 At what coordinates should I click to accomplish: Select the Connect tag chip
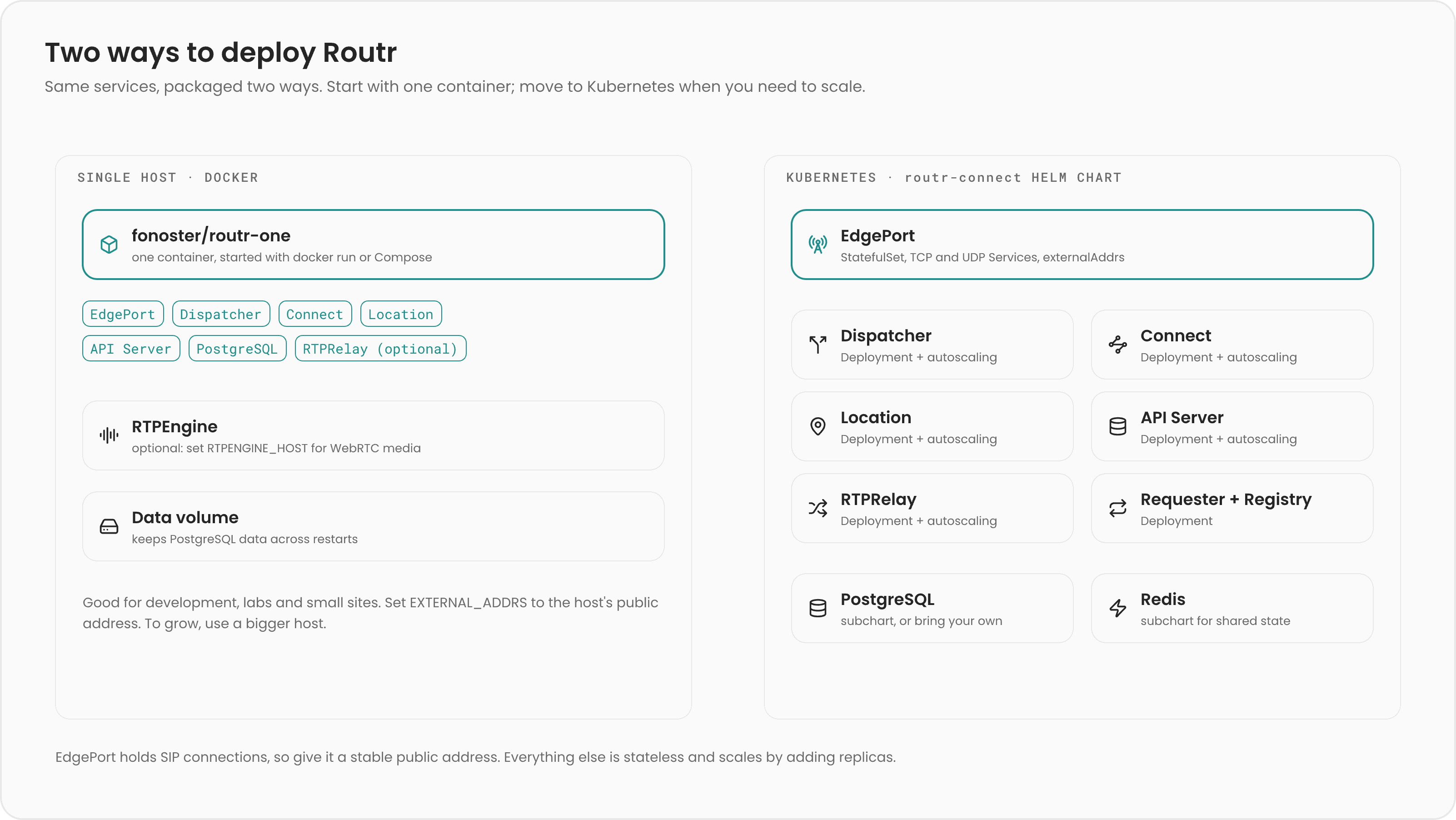(315, 314)
